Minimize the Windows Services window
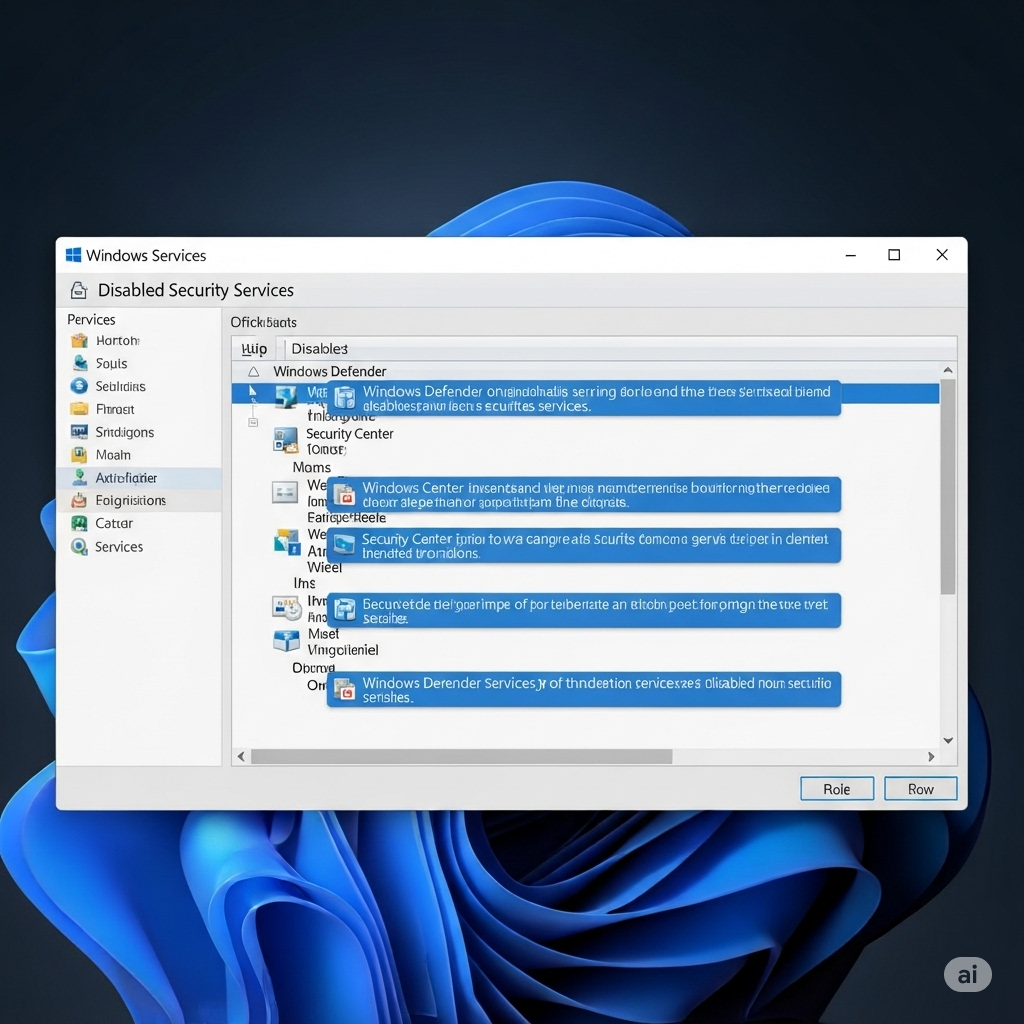Screen dimensions: 1024x1024 point(850,255)
